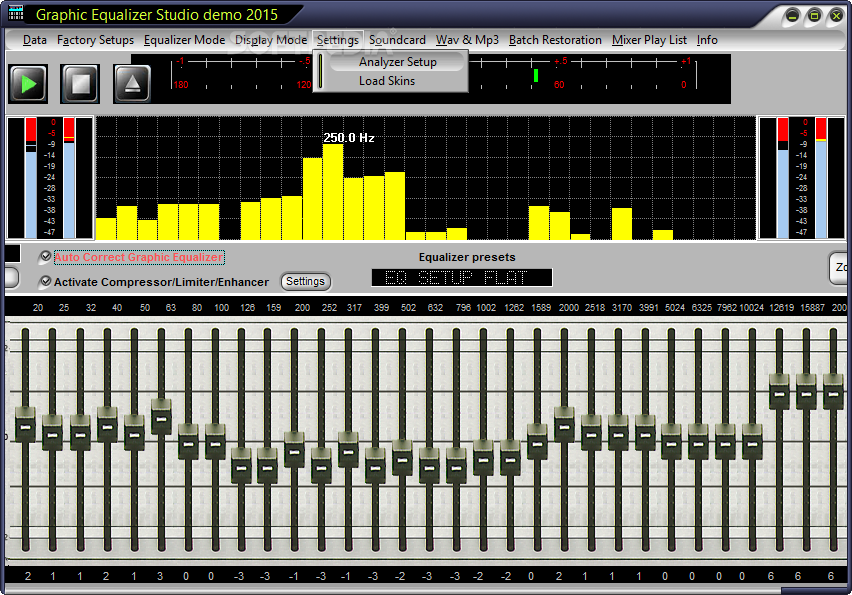This screenshot has width=852, height=595.
Task: Start playback with the green Play button
Action: (28, 84)
